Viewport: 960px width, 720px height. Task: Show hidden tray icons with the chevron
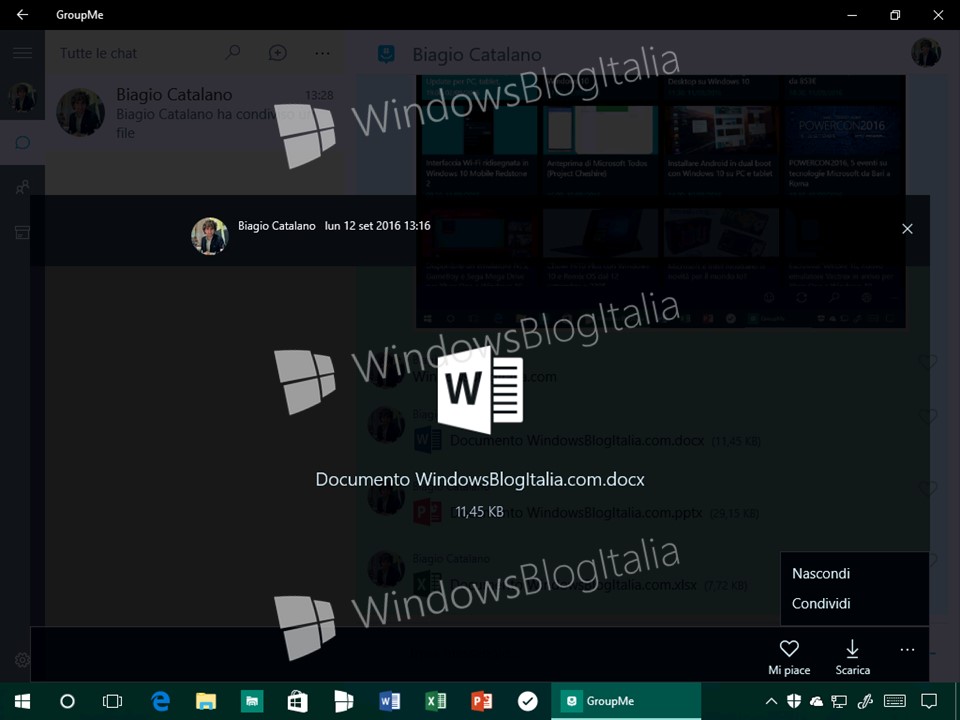[771, 701]
